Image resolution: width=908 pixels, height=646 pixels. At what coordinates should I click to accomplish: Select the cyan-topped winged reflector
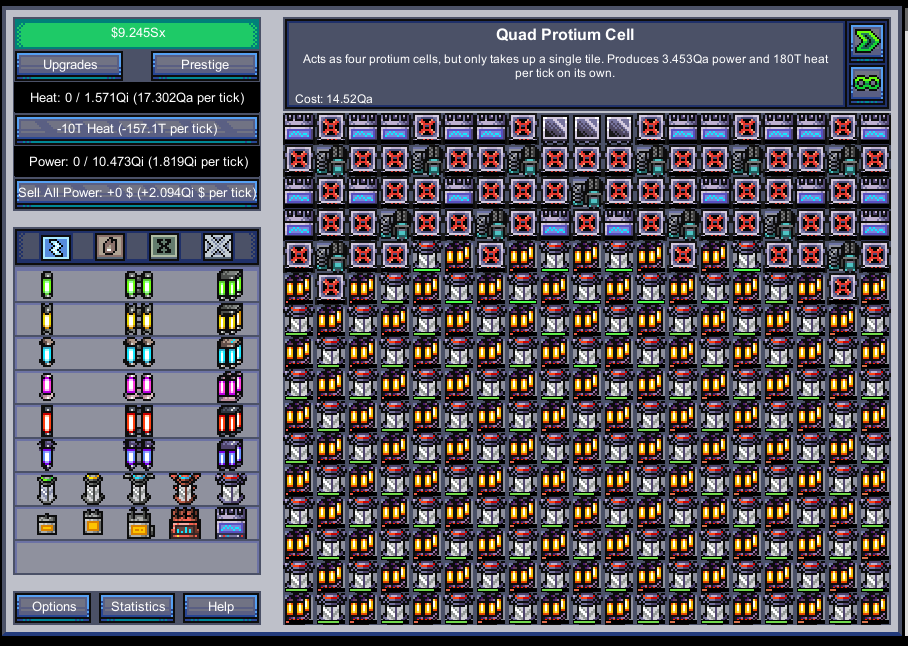(139, 489)
